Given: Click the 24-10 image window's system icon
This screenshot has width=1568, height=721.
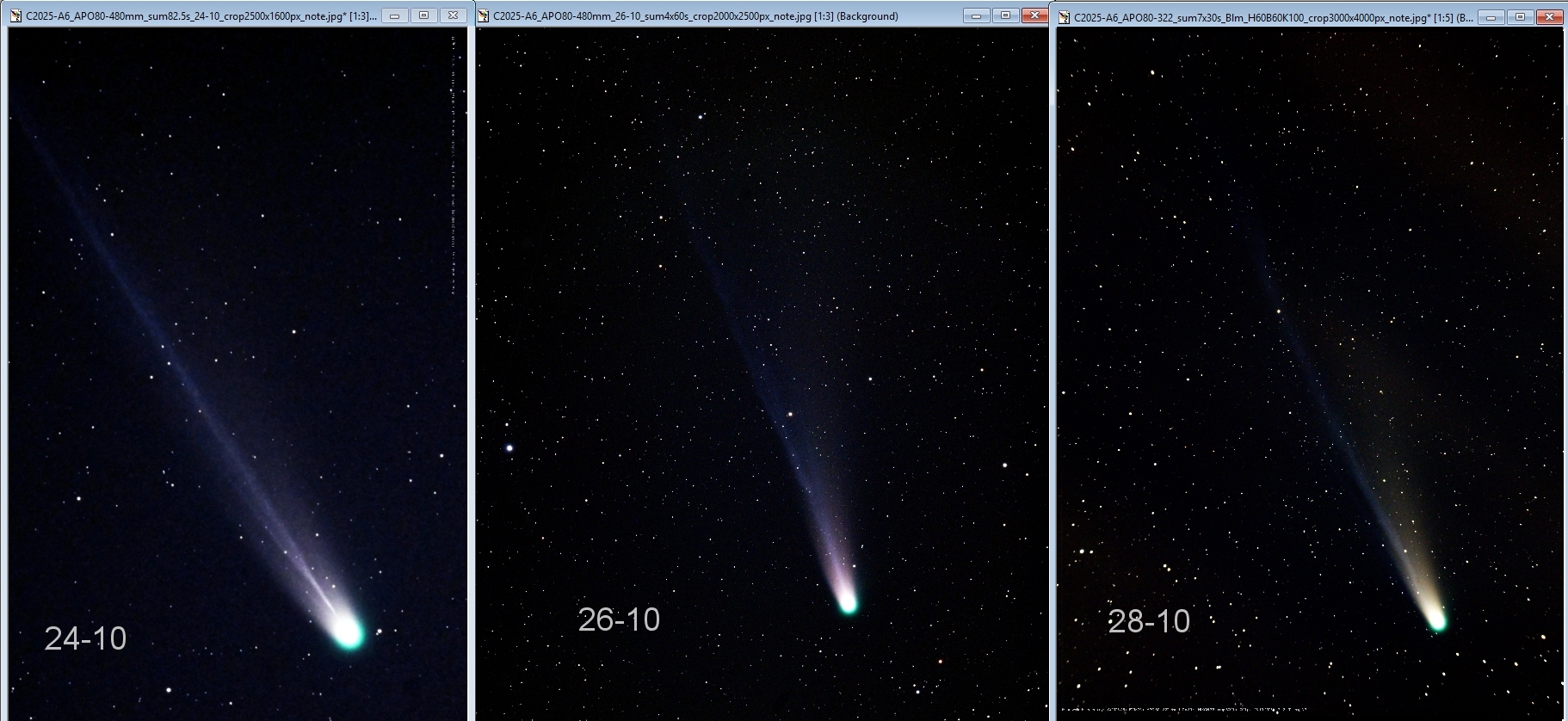Looking at the screenshot, I should [x=15, y=15].
